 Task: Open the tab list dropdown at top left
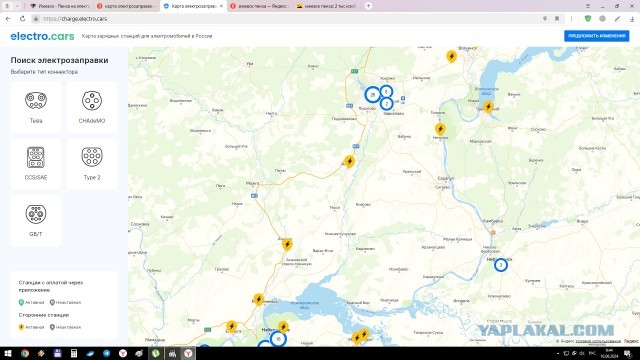pyautogui.click(x=17, y=6)
